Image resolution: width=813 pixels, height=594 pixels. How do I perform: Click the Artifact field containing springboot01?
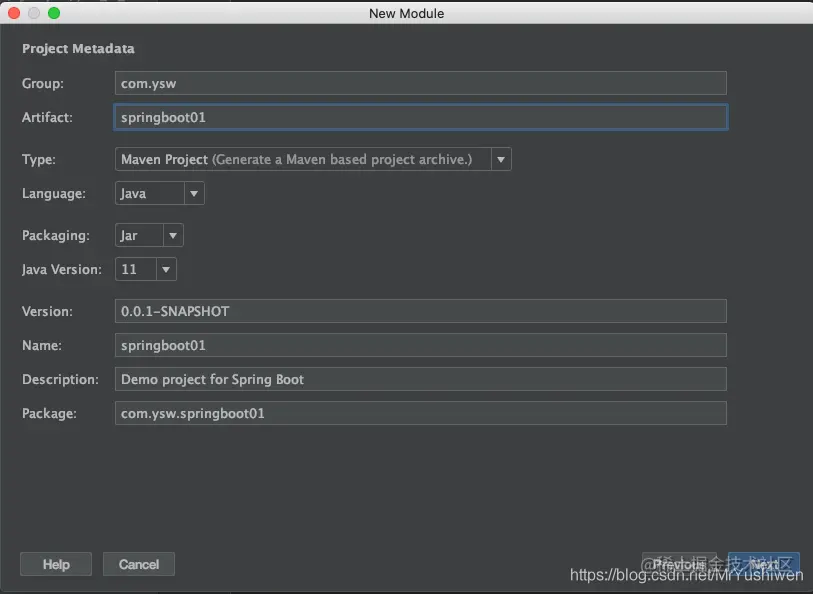(420, 117)
